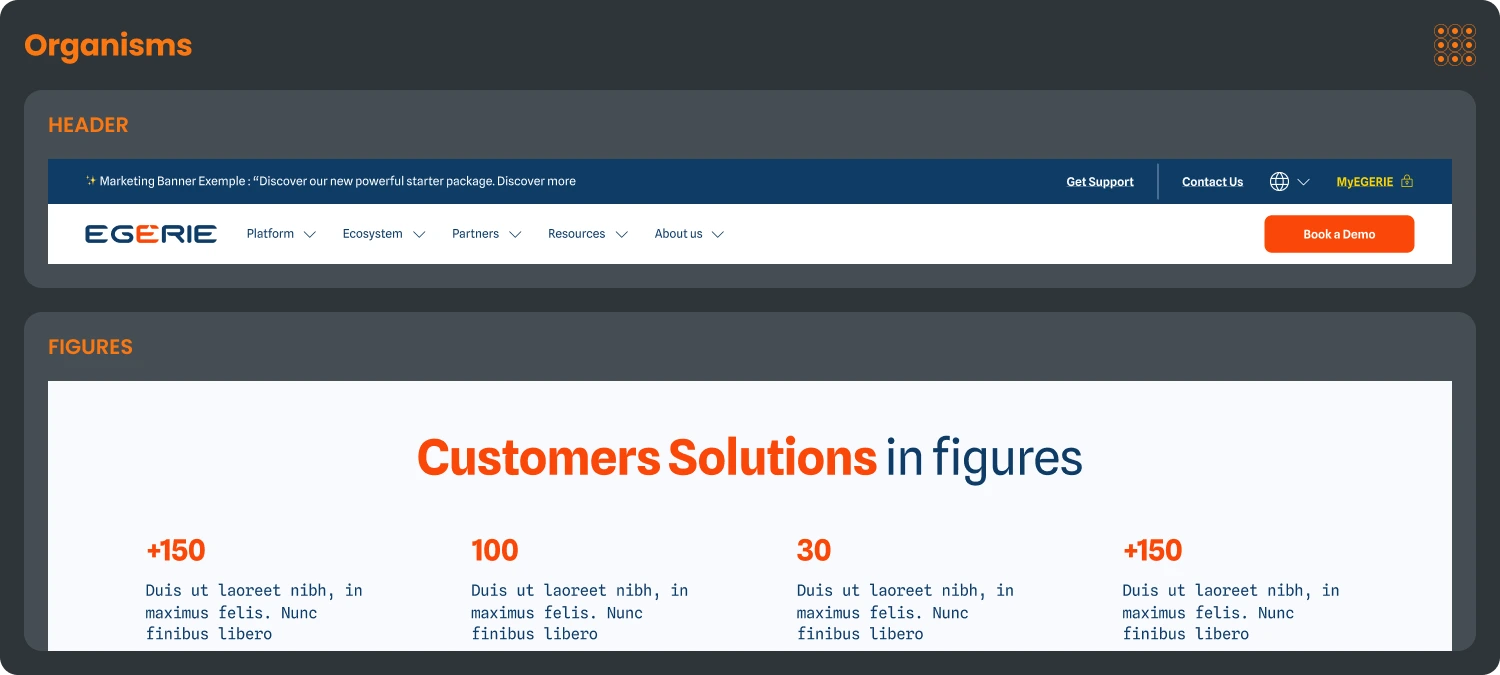Click the +150 statistic figure
This screenshot has height=675, width=1500.
pos(176,550)
